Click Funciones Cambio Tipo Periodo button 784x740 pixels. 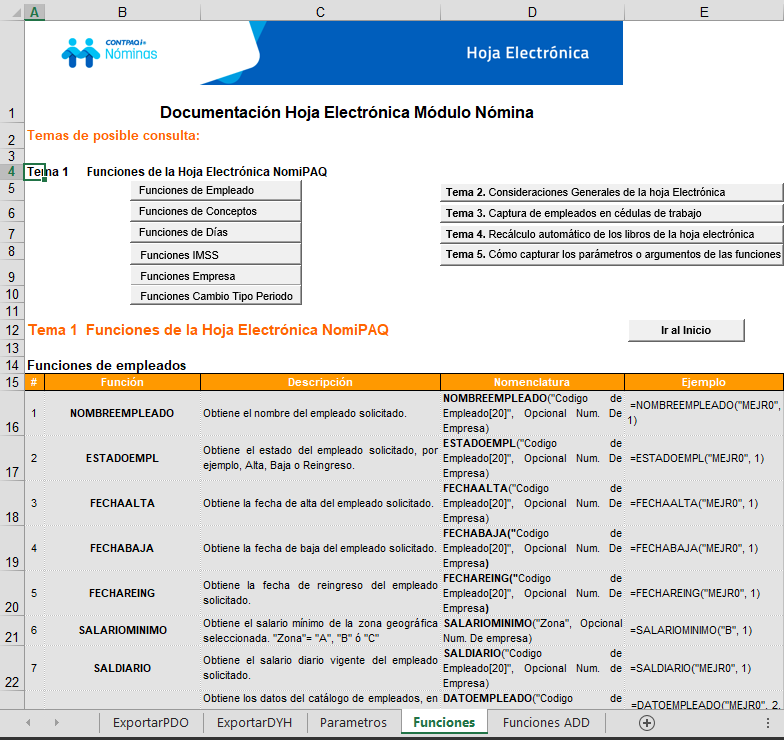point(216,296)
